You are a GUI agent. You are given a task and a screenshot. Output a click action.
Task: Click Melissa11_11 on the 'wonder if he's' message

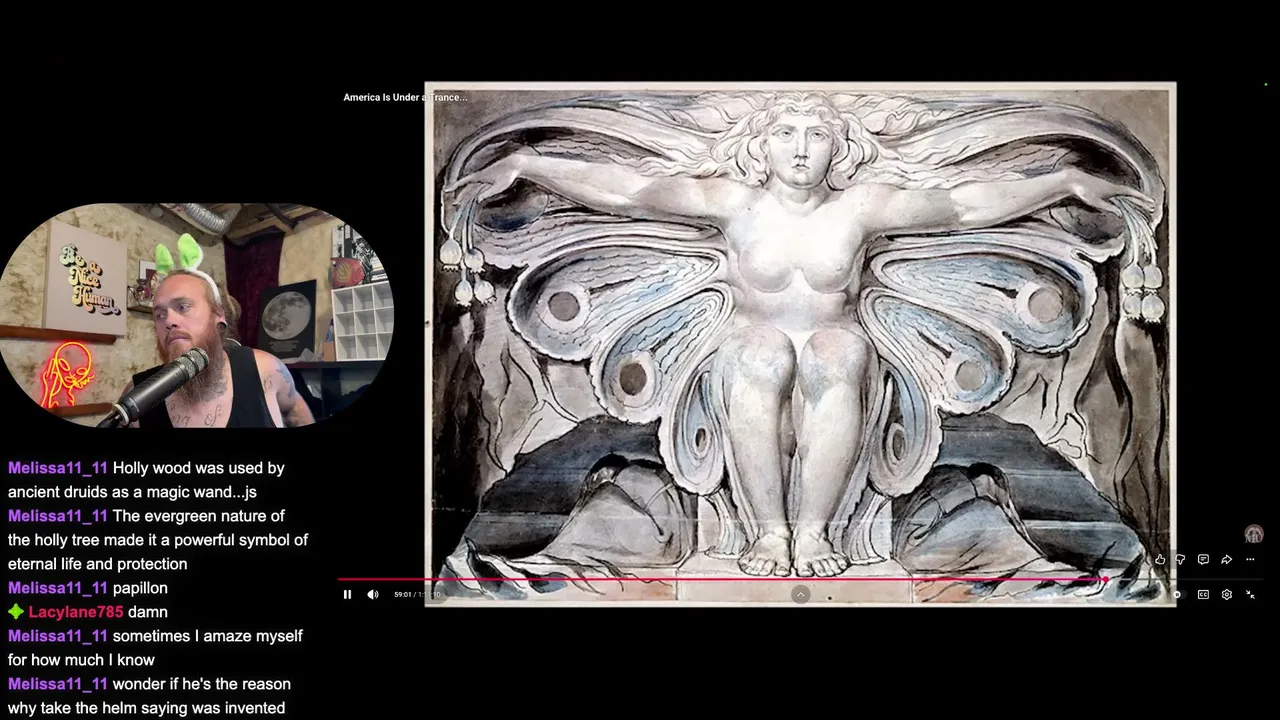[58, 684]
